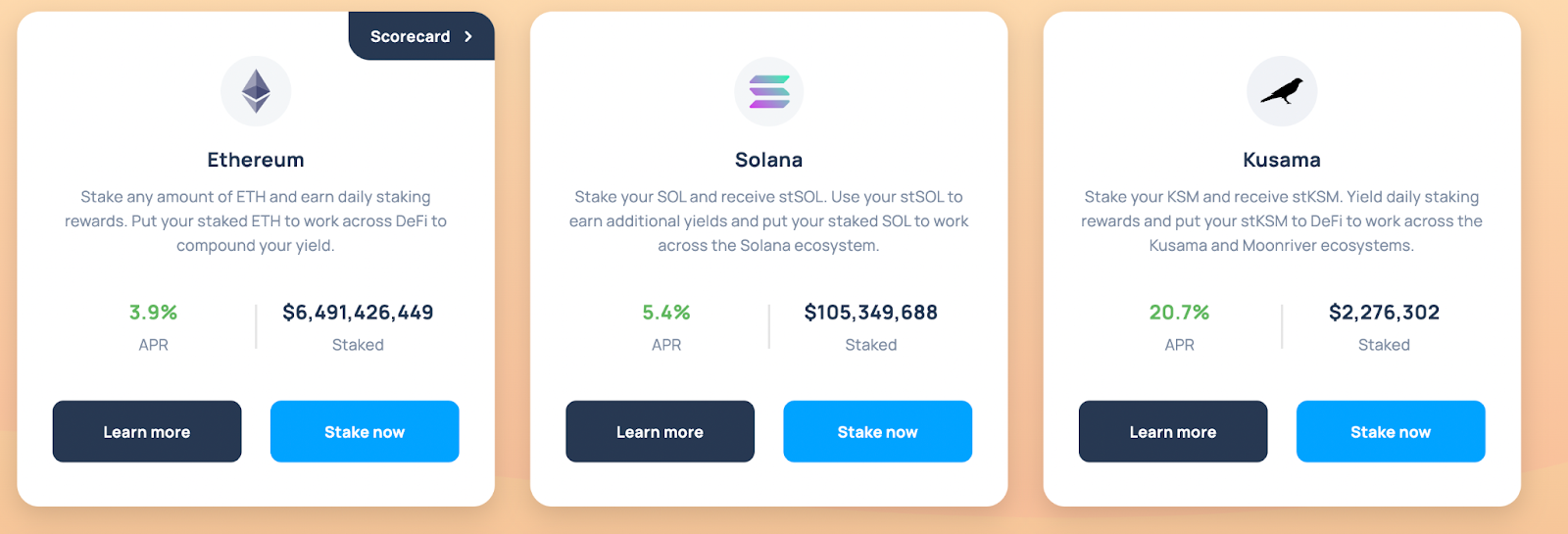
Task: Expand the Scorecard chevron arrow
Action: point(468,36)
